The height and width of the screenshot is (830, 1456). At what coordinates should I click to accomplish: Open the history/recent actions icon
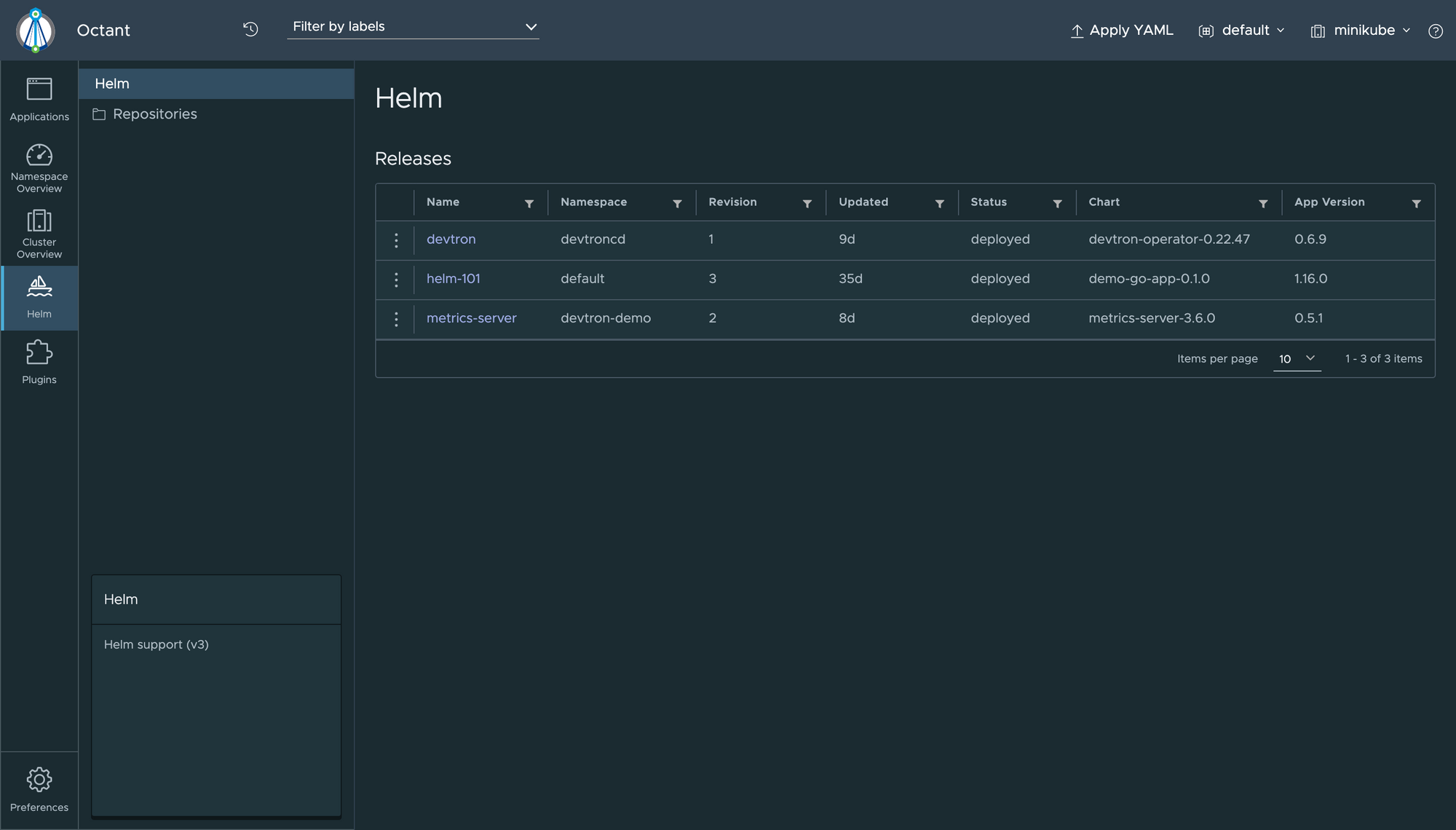[x=250, y=27]
